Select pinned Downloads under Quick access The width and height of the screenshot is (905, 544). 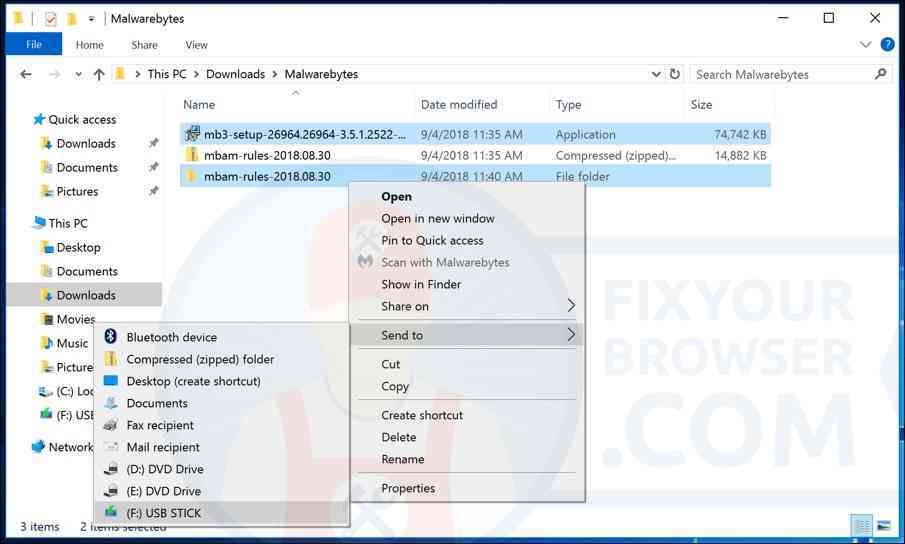pyautogui.click(x=86, y=143)
